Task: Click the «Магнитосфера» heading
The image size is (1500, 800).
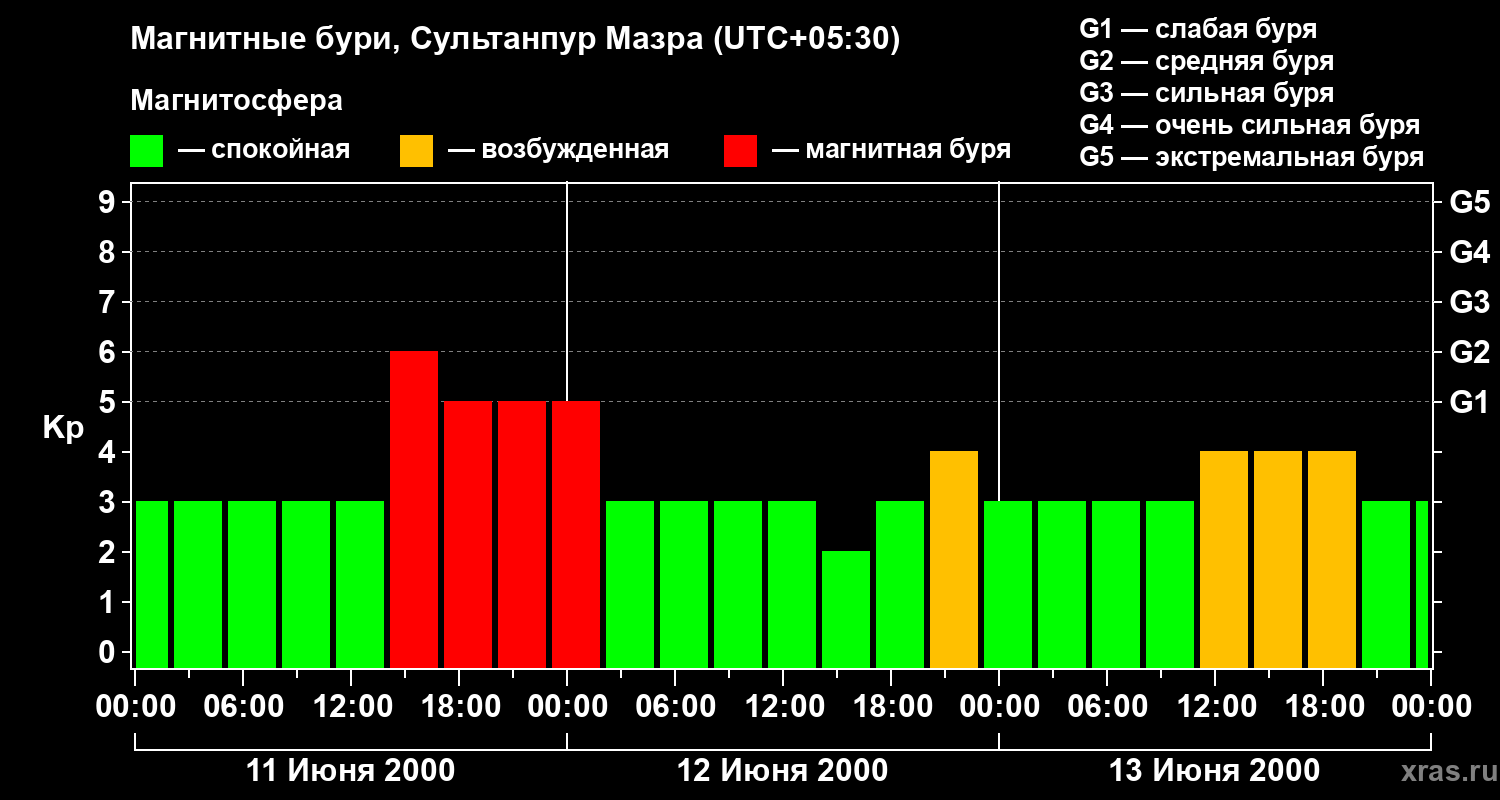Action: [237, 101]
